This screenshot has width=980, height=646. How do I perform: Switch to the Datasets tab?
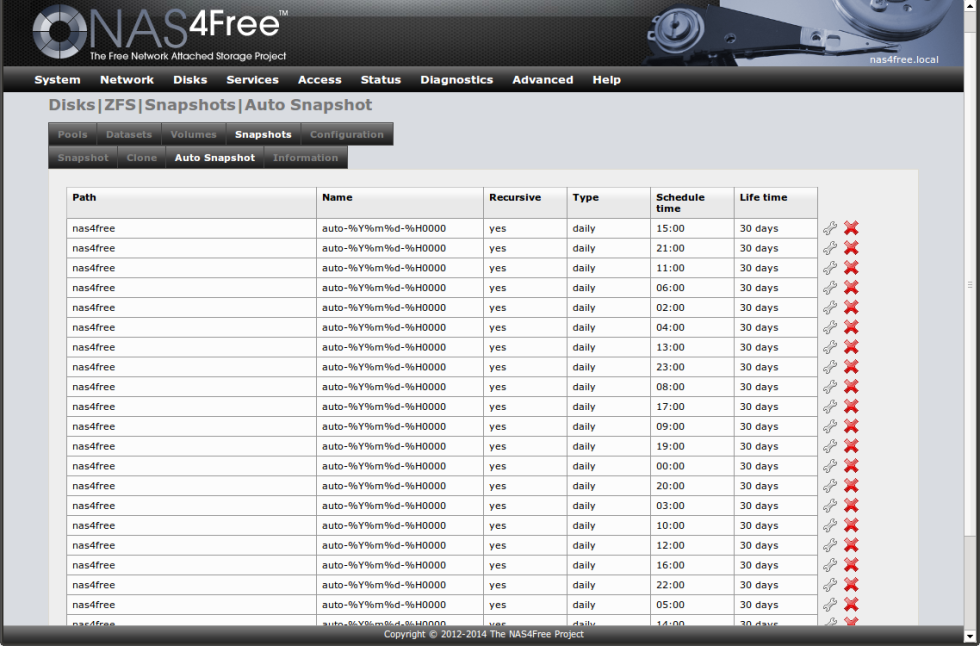pyautogui.click(x=128, y=133)
